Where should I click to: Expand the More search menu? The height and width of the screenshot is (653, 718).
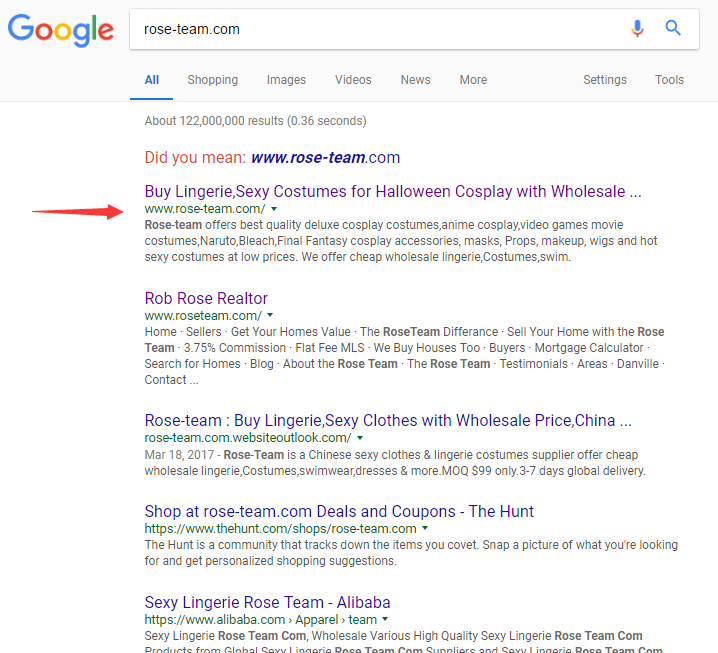coord(473,80)
